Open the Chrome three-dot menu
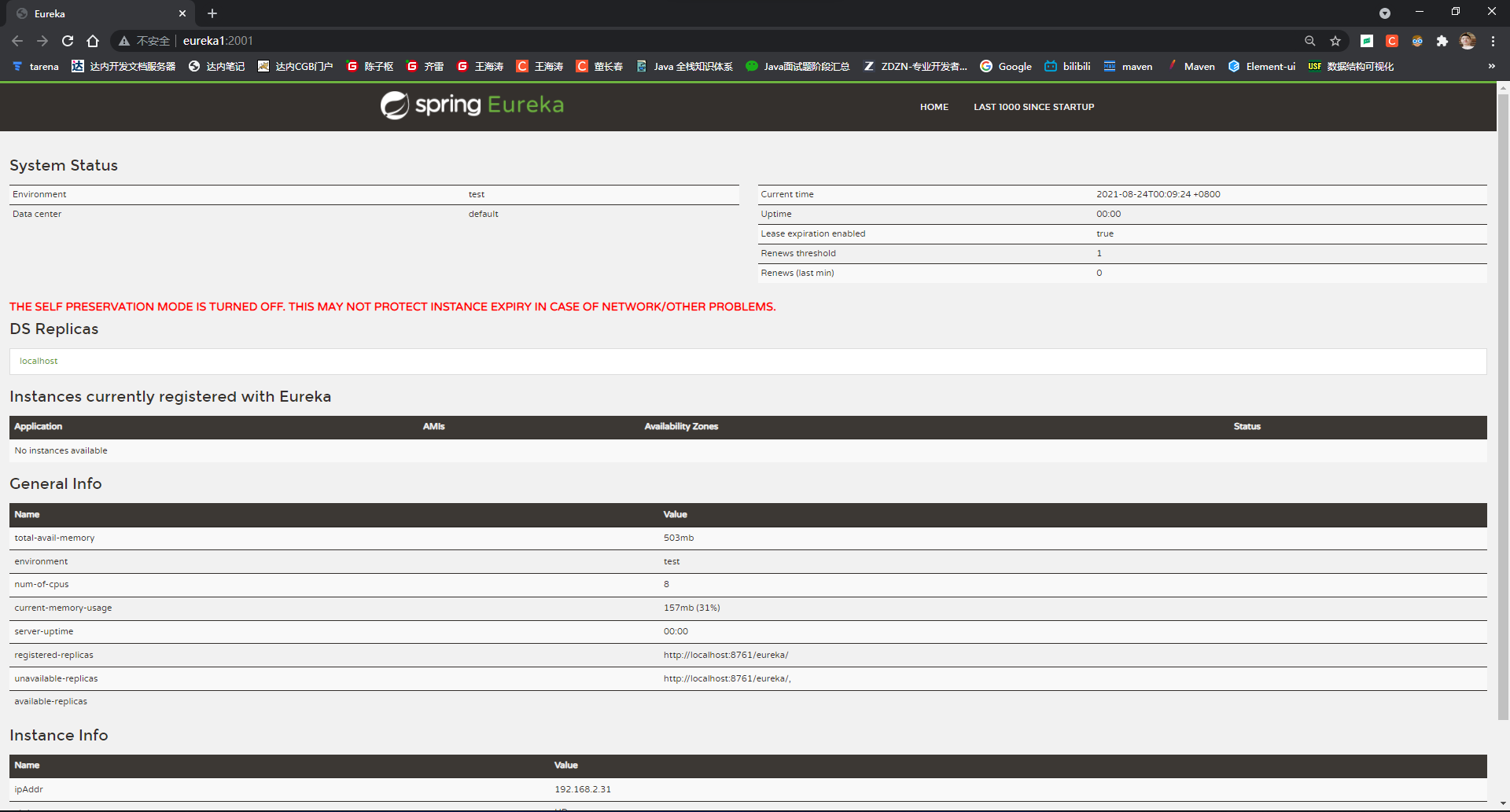Viewport: 1510px width, 812px height. click(x=1493, y=41)
